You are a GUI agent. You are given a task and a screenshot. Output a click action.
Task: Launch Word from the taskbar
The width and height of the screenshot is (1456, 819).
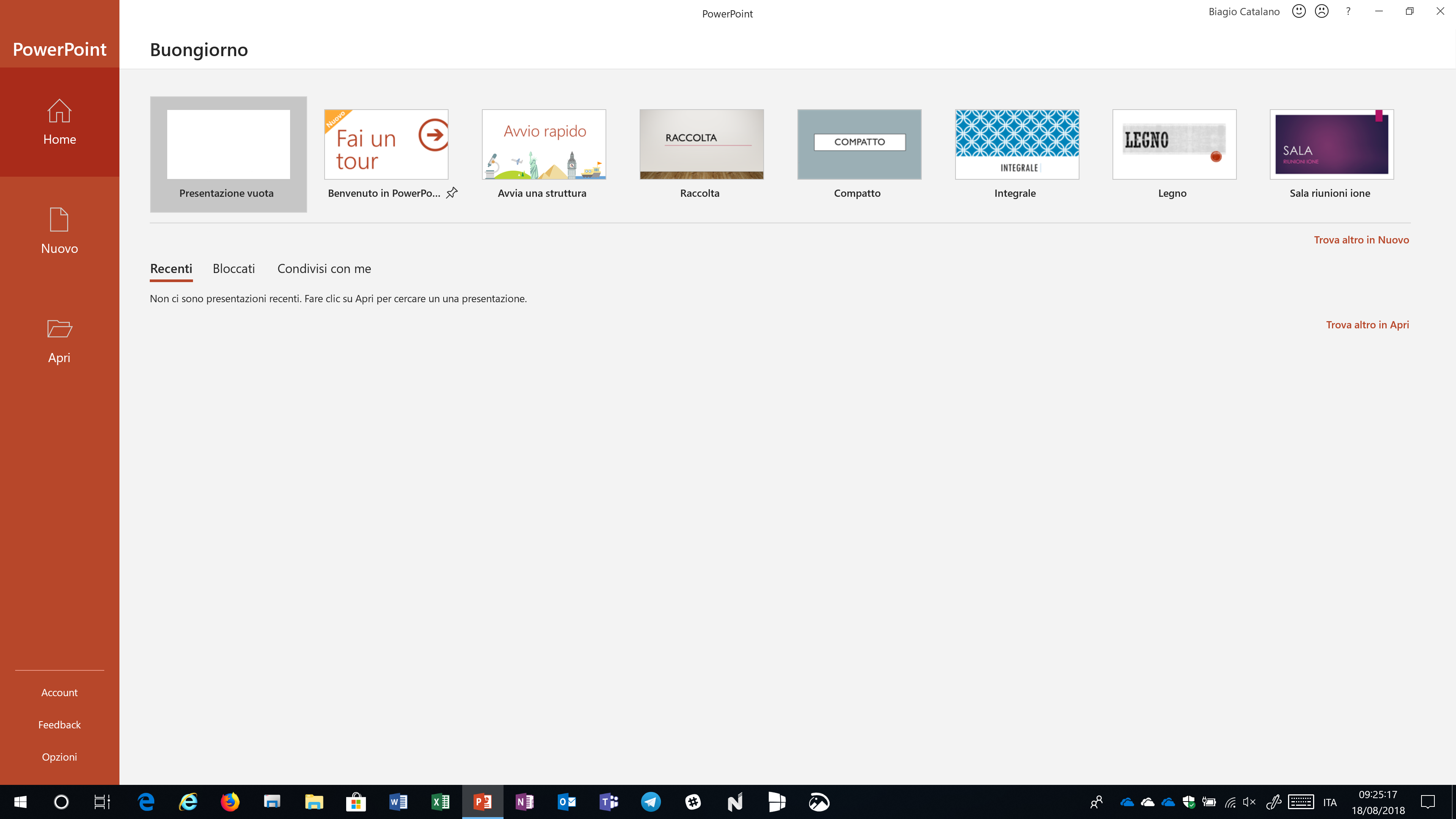tap(399, 802)
